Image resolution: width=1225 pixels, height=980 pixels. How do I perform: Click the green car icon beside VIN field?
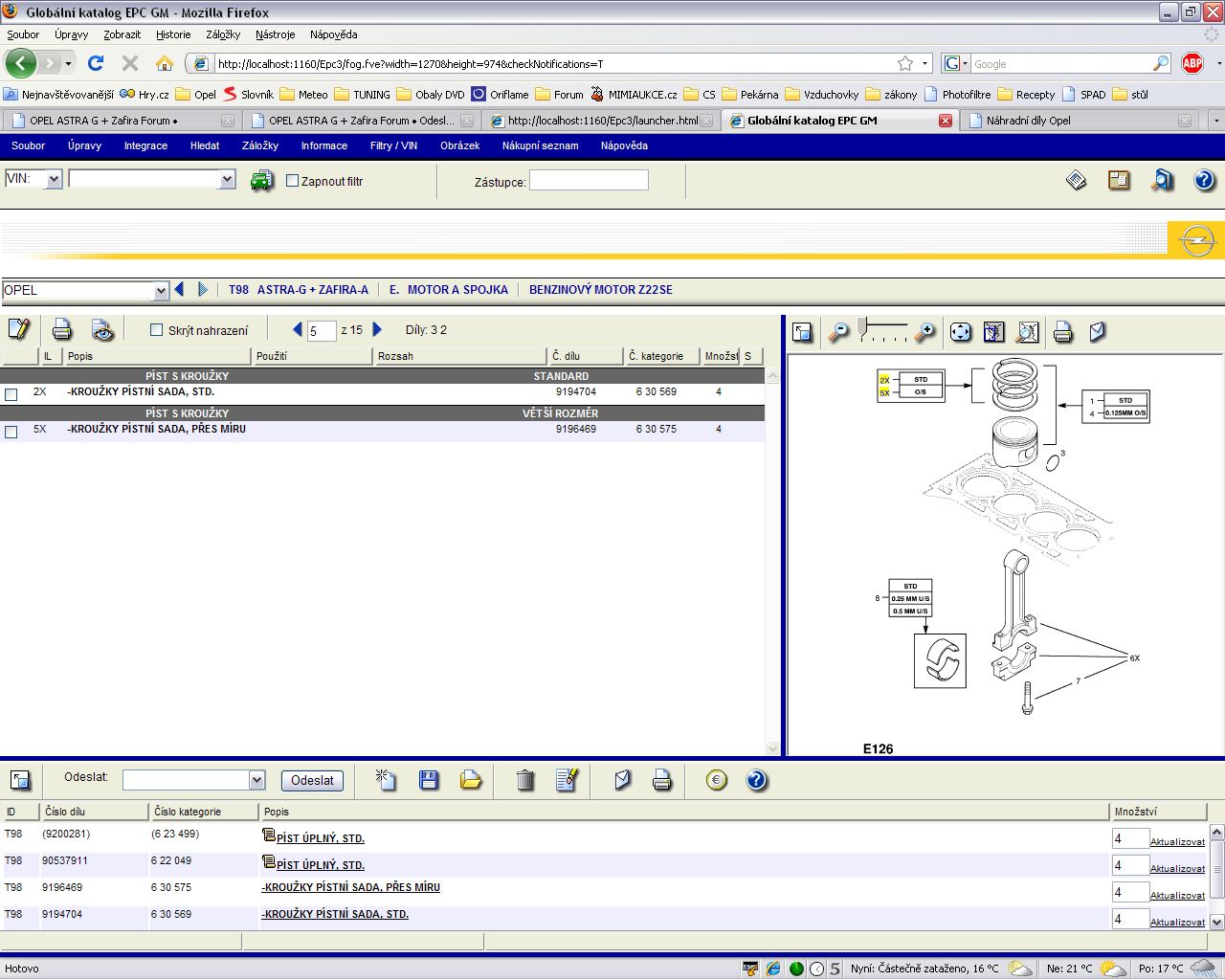(x=261, y=181)
